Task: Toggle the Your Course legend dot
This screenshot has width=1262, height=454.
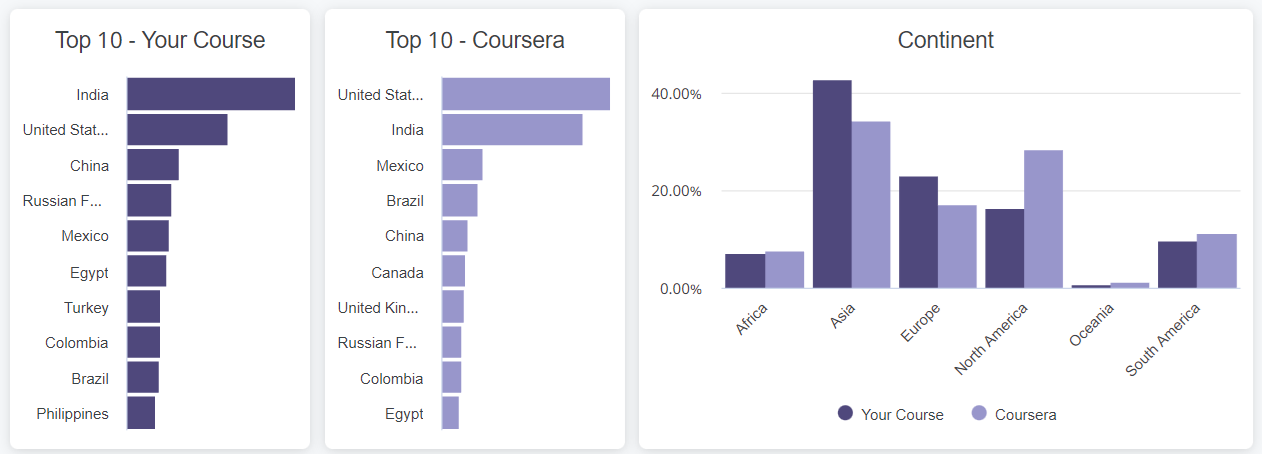Action: 846,413
